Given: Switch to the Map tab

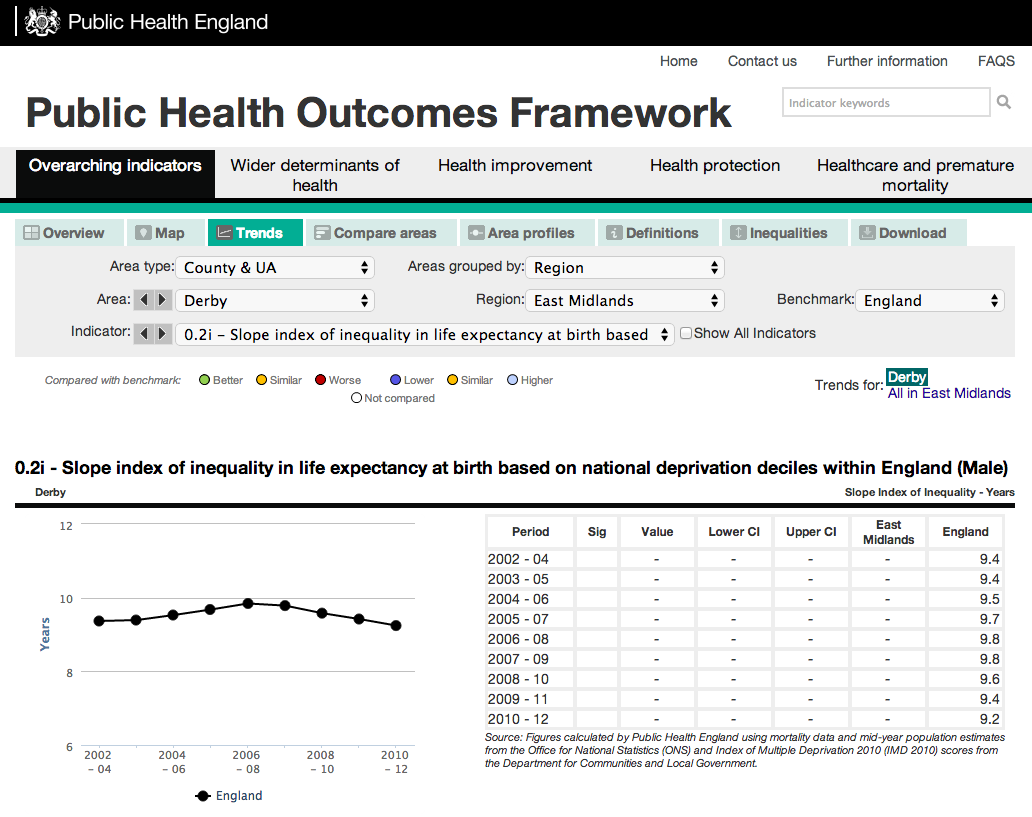Looking at the screenshot, I should (x=165, y=233).
